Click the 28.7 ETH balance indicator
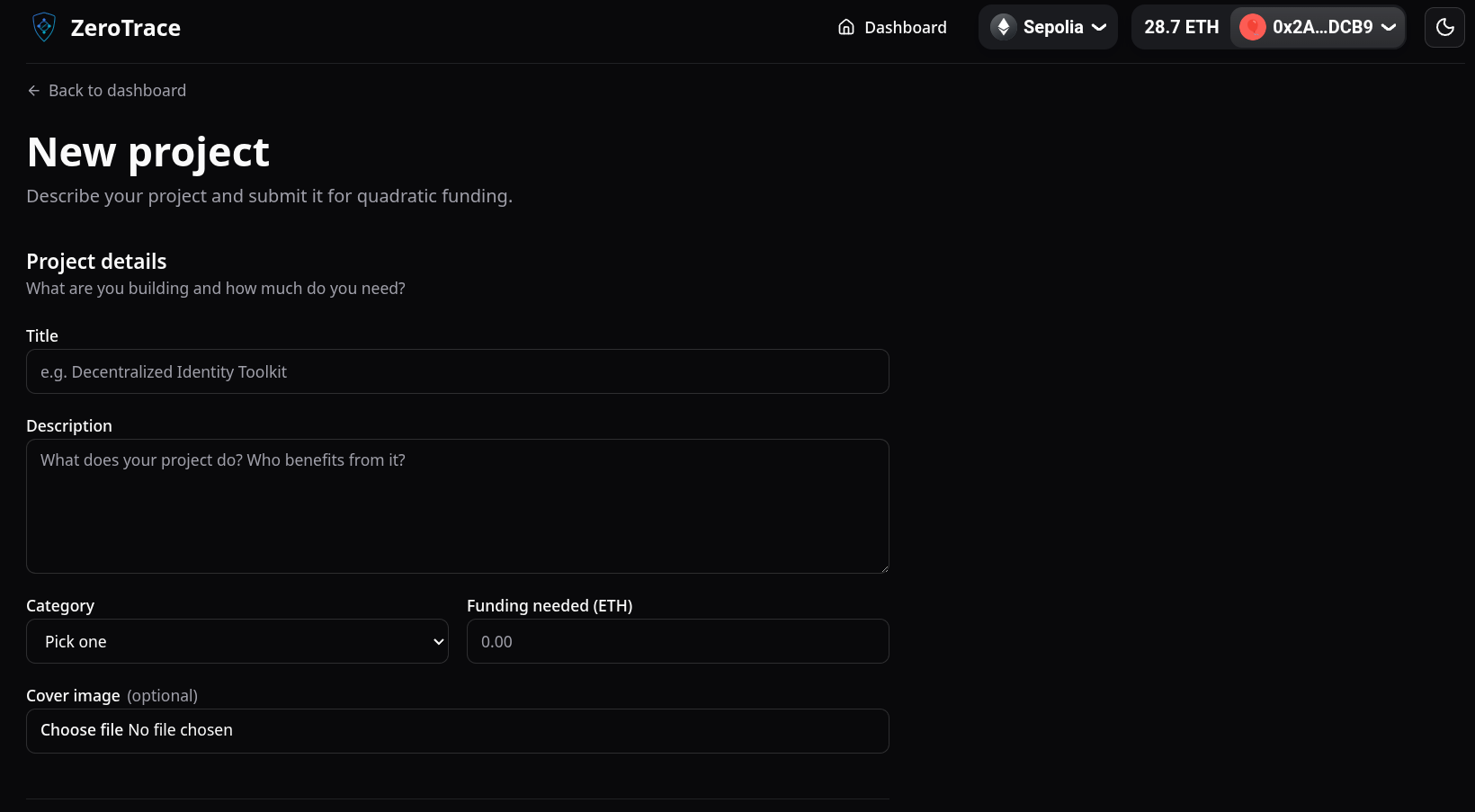1475x812 pixels. coord(1181,27)
